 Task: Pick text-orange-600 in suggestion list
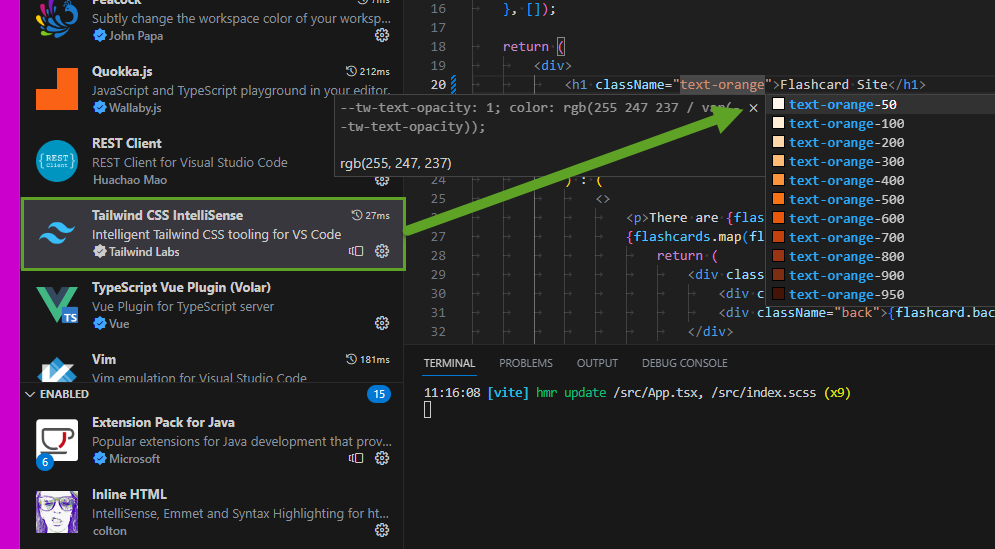pyautogui.click(x=880, y=218)
